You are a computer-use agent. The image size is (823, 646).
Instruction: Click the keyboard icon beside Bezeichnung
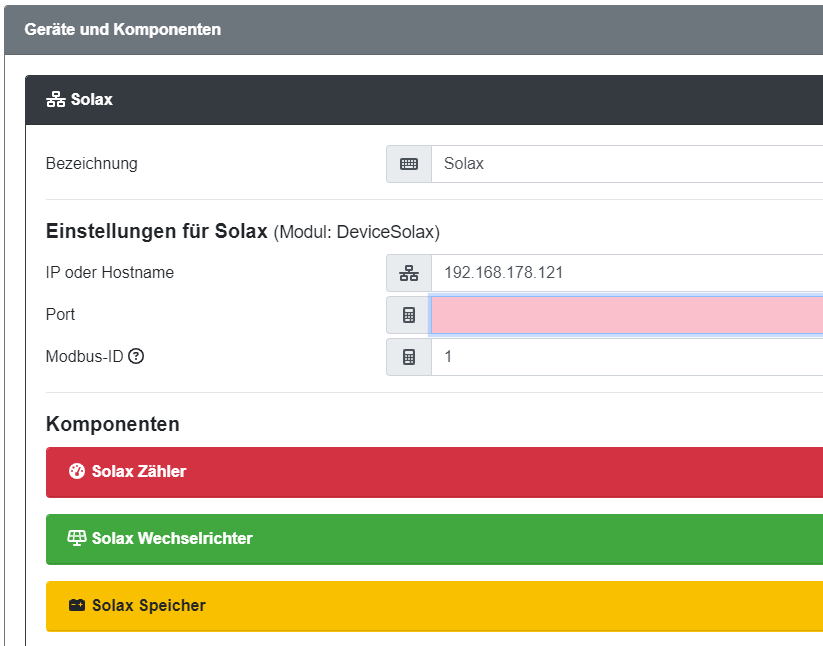click(409, 164)
